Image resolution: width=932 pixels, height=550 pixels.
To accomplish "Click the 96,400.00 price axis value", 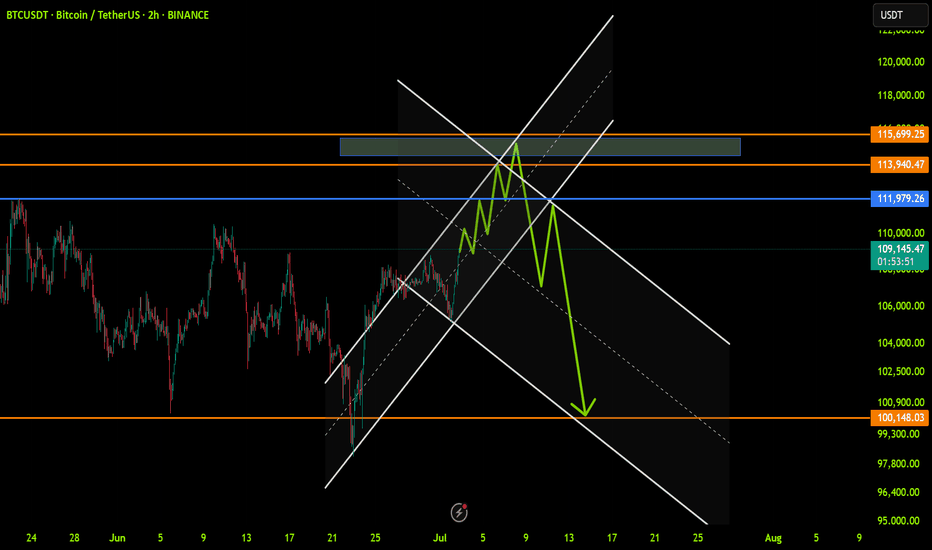I will 899,492.
